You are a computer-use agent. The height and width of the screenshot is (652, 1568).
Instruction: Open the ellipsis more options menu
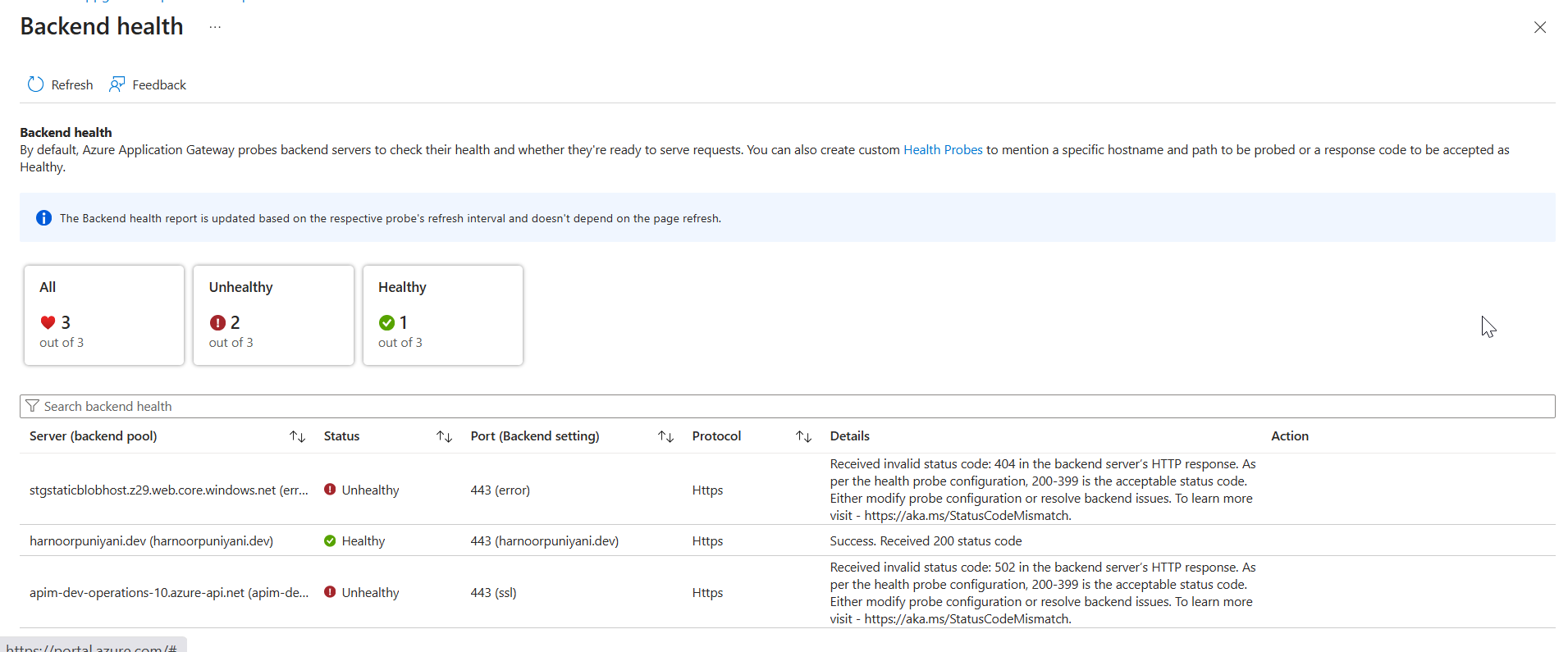coord(215,27)
